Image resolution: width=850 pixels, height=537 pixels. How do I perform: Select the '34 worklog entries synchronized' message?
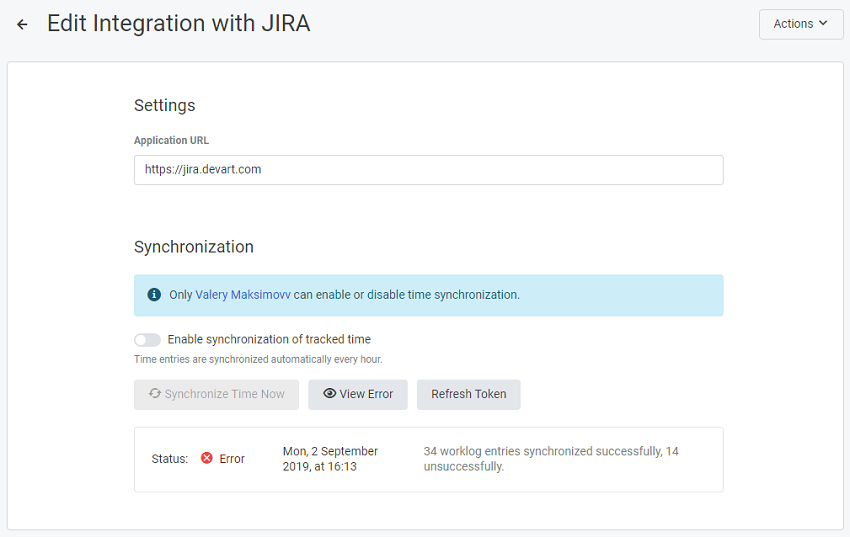point(551,459)
